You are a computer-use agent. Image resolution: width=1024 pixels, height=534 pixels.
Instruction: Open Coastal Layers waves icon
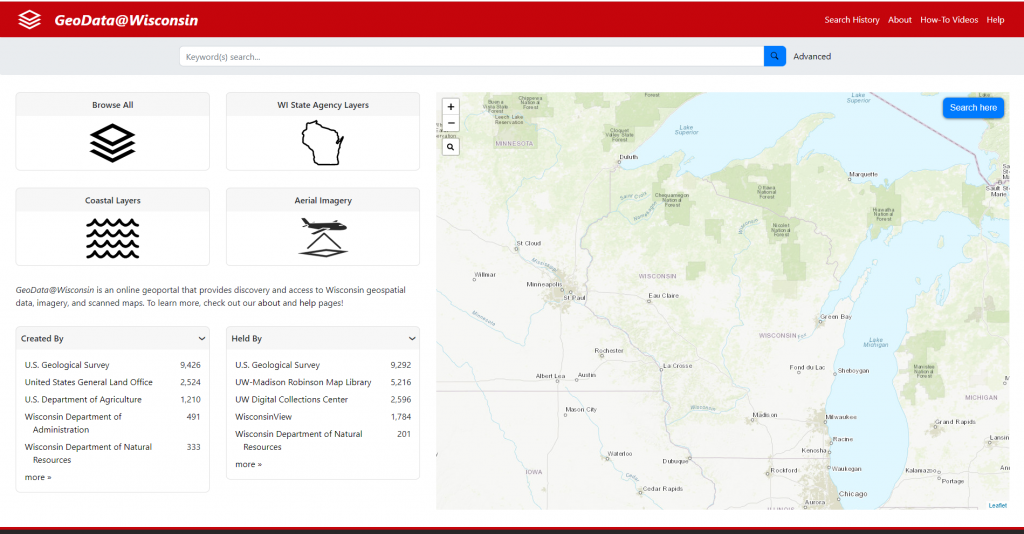pyautogui.click(x=112, y=238)
